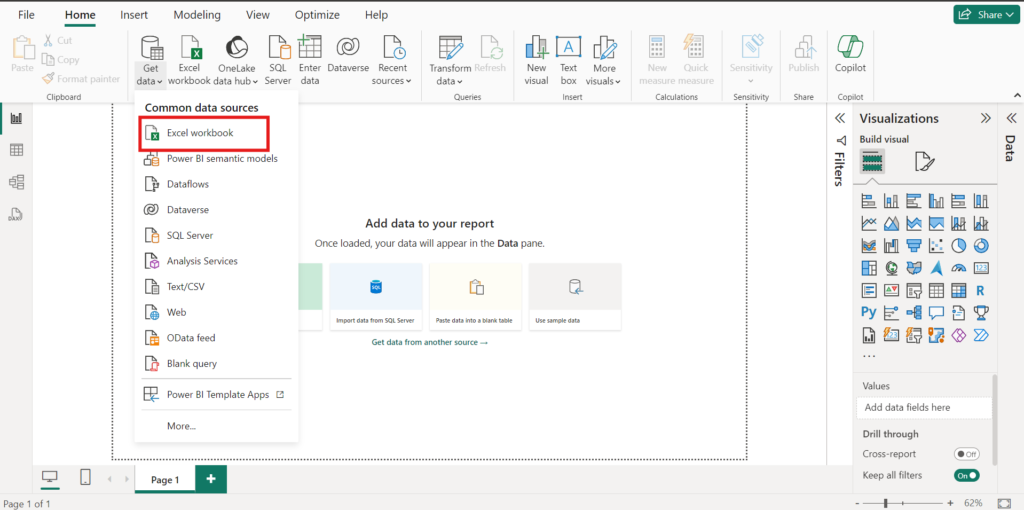
Task: Switch to mobile layout icon
Action: 85,477
